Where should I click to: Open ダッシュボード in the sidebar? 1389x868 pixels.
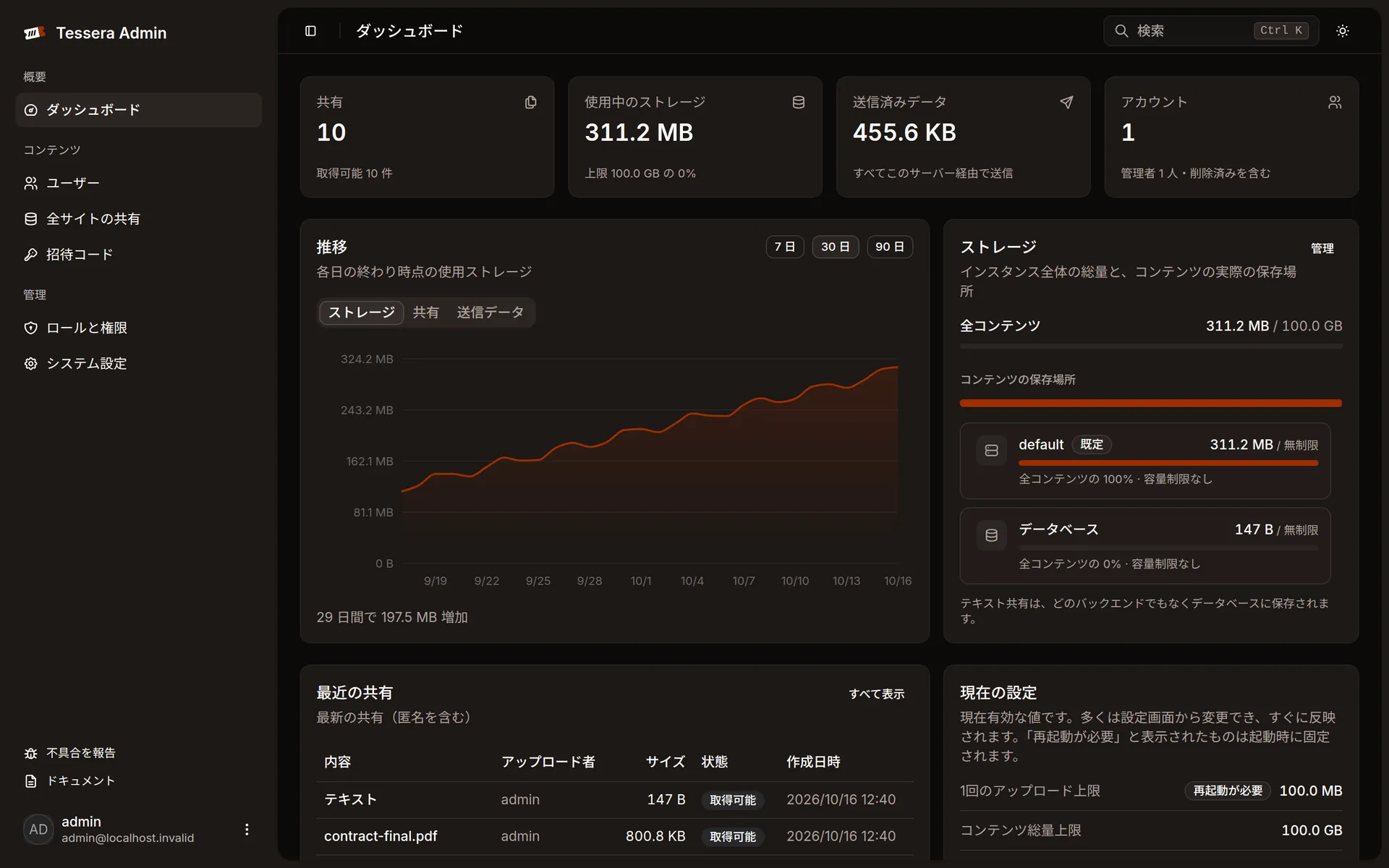click(138, 110)
